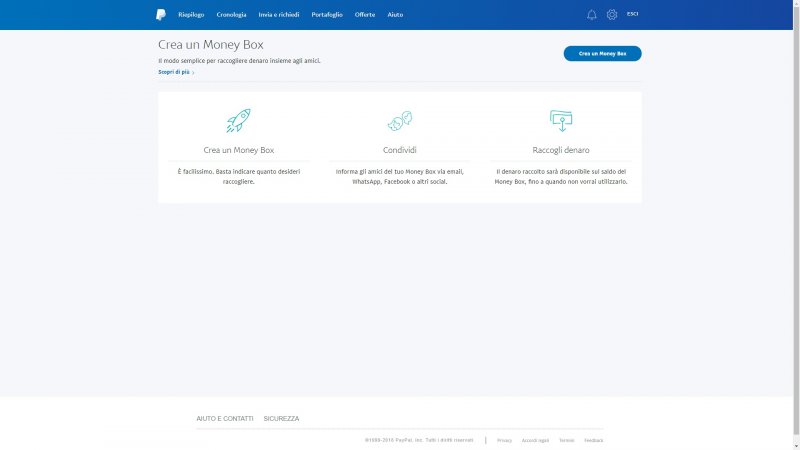Open Portafoglio from the navigation bar

[x=327, y=15]
